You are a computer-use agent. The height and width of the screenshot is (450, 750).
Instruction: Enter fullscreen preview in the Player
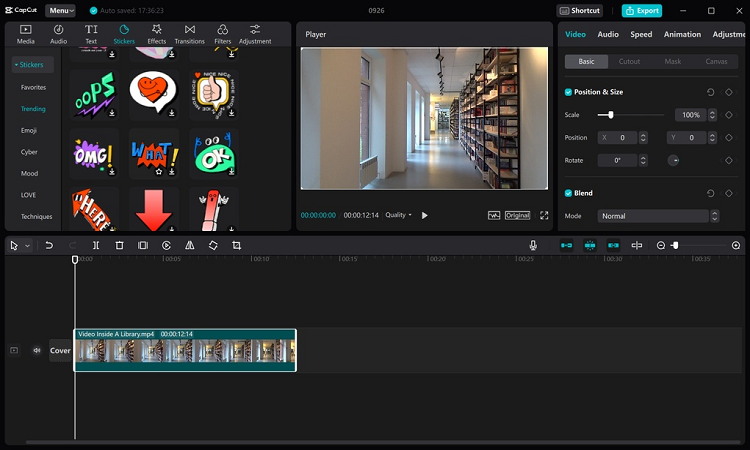click(x=544, y=215)
